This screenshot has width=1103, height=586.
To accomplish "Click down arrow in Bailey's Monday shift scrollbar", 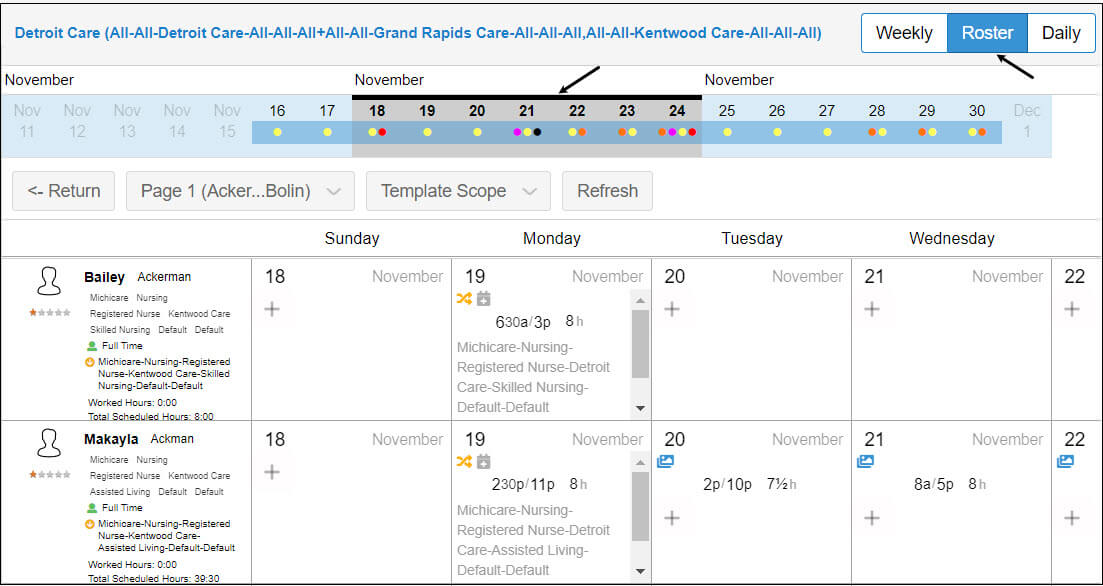I will pos(640,408).
